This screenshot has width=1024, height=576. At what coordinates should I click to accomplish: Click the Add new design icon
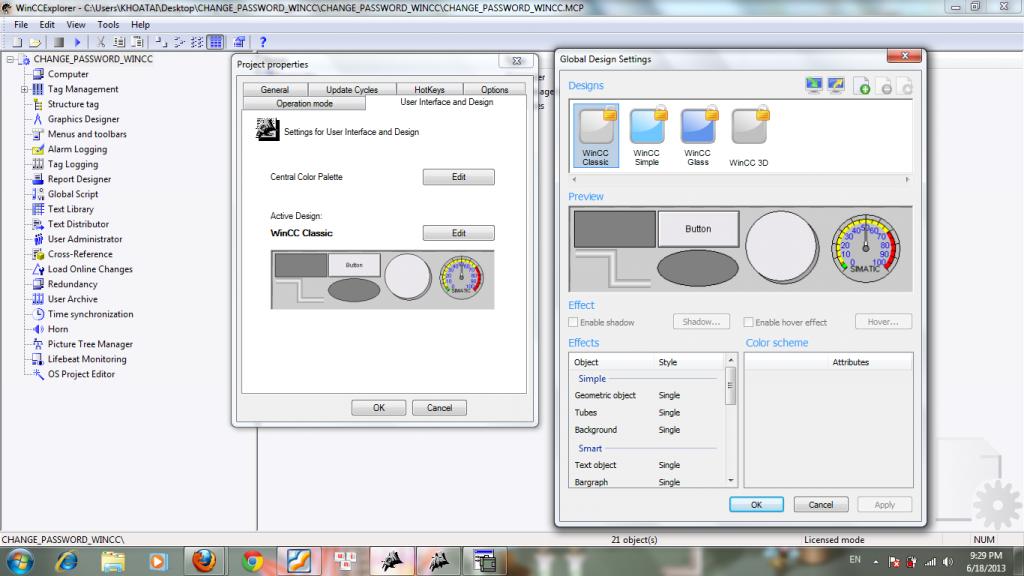click(861, 87)
